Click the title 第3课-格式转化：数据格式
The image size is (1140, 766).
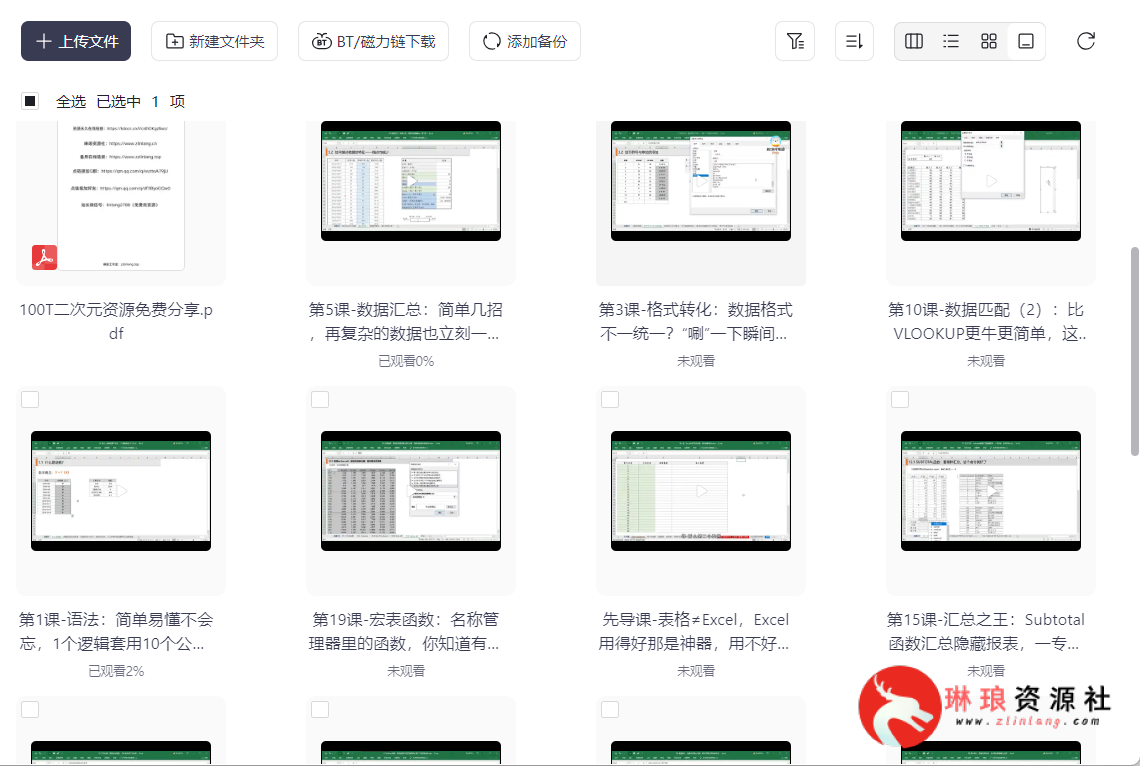click(696, 321)
